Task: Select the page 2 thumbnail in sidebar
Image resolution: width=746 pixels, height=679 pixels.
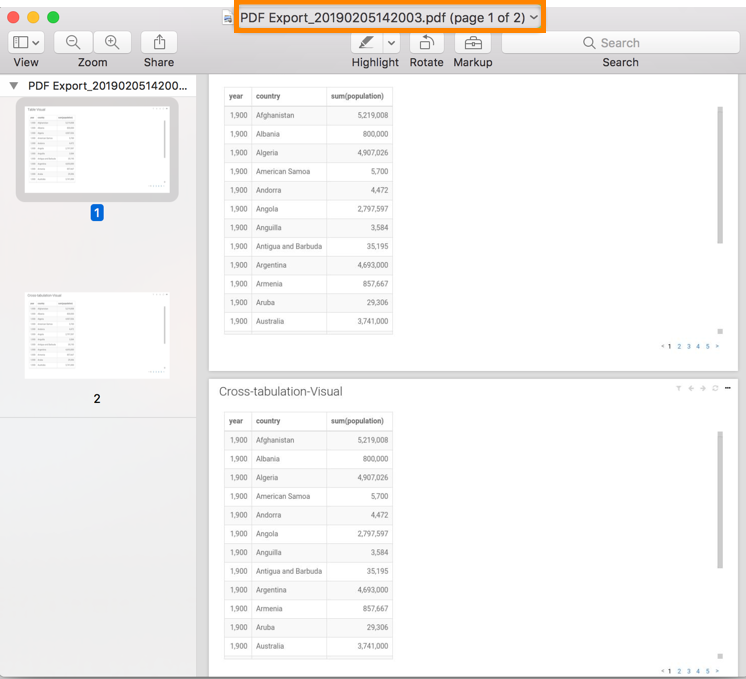Action: 97,335
